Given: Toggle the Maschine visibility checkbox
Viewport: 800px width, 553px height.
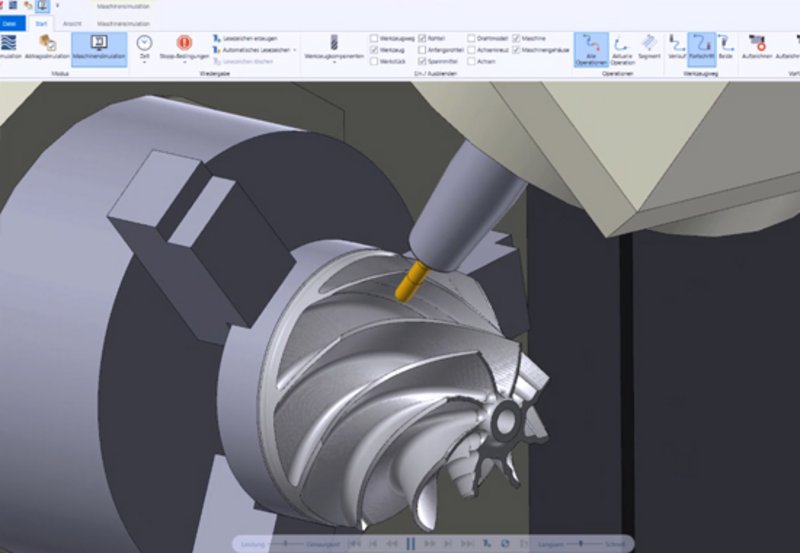Looking at the screenshot, I should (517, 37).
